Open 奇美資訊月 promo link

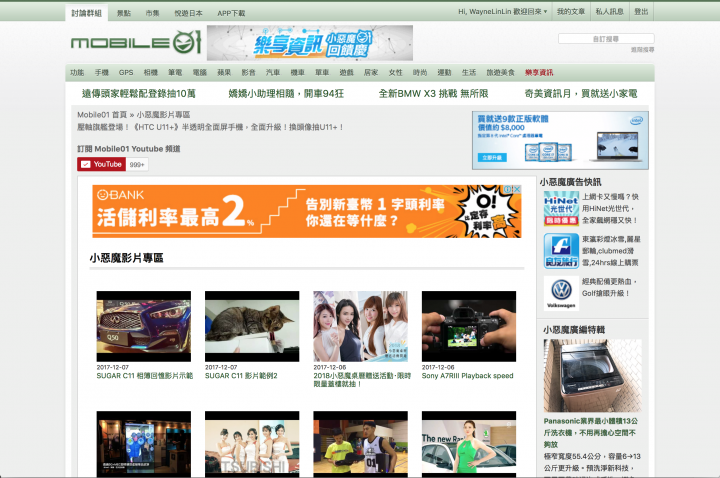point(581,94)
